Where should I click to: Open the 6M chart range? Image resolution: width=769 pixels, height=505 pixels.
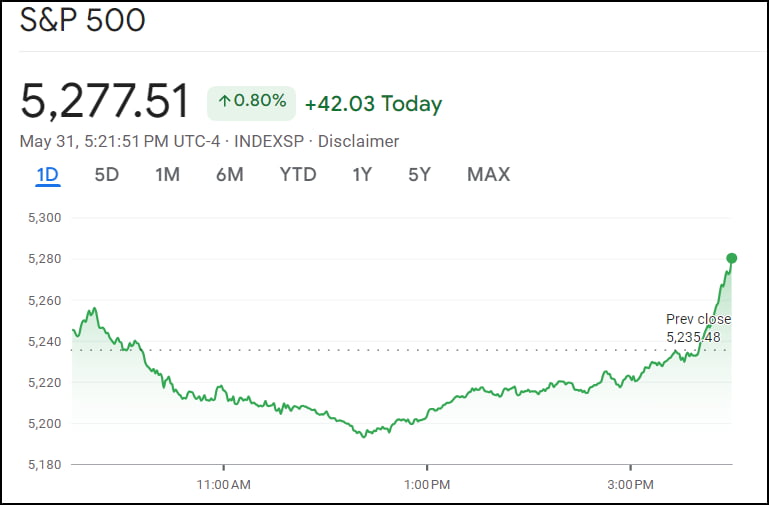coord(230,175)
